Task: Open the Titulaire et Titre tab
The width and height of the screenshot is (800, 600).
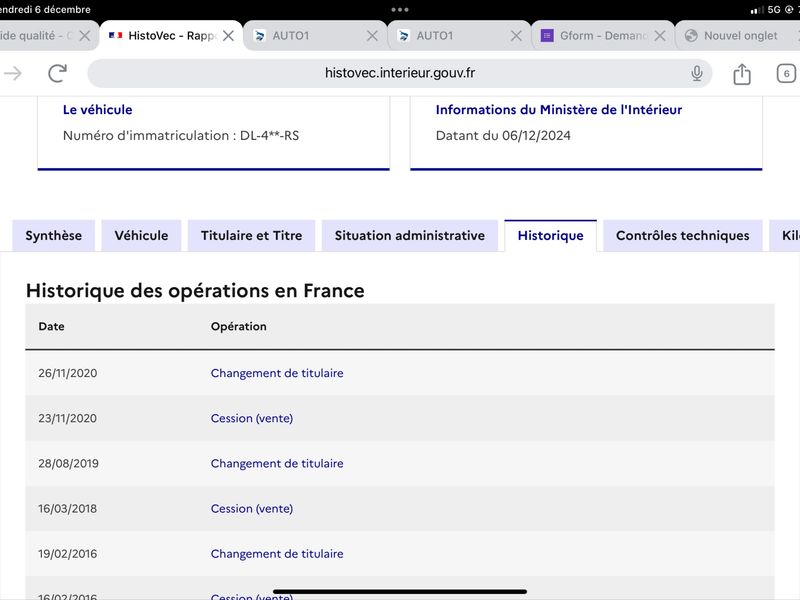Action: pos(252,236)
